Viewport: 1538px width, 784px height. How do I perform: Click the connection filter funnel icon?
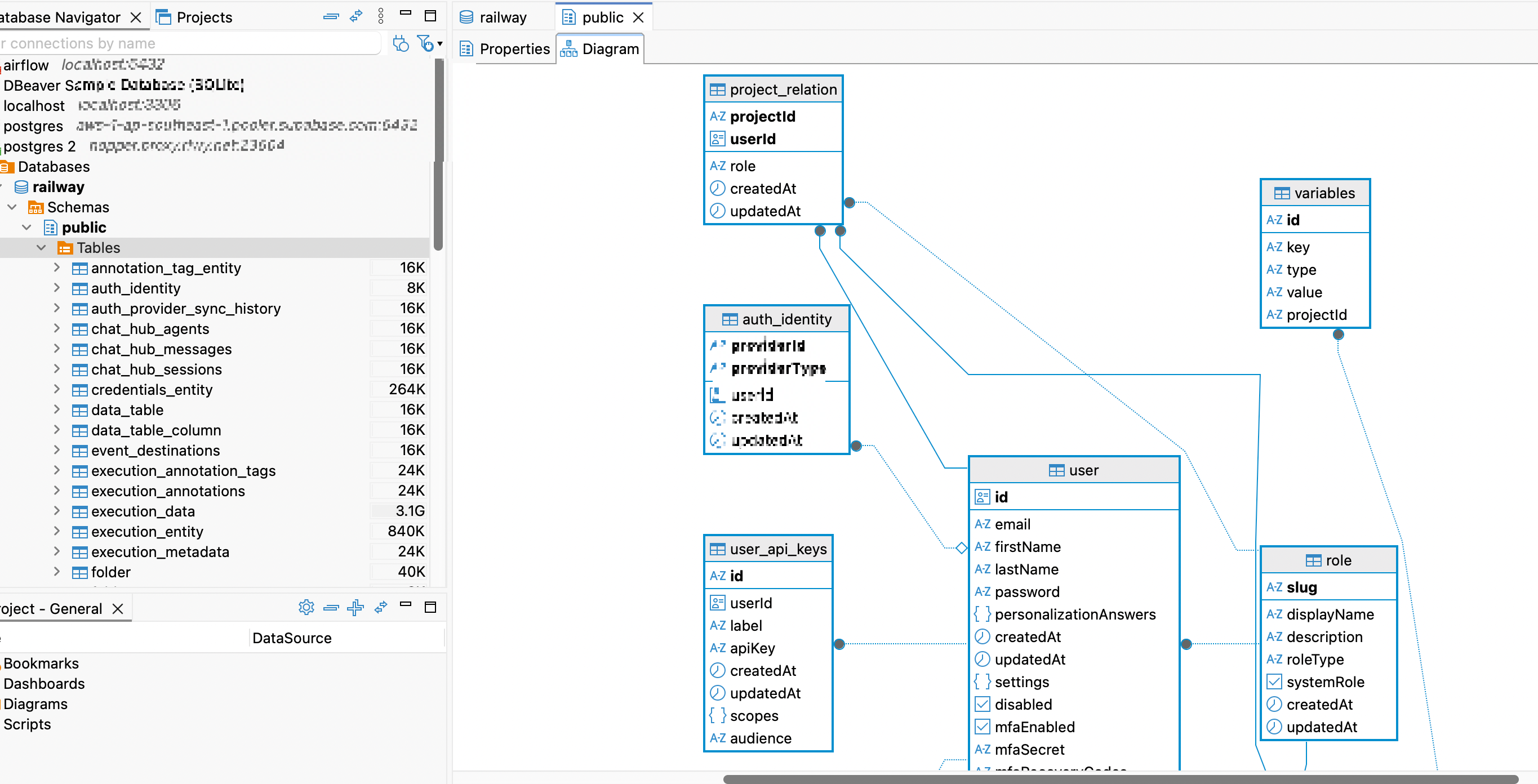pos(426,43)
